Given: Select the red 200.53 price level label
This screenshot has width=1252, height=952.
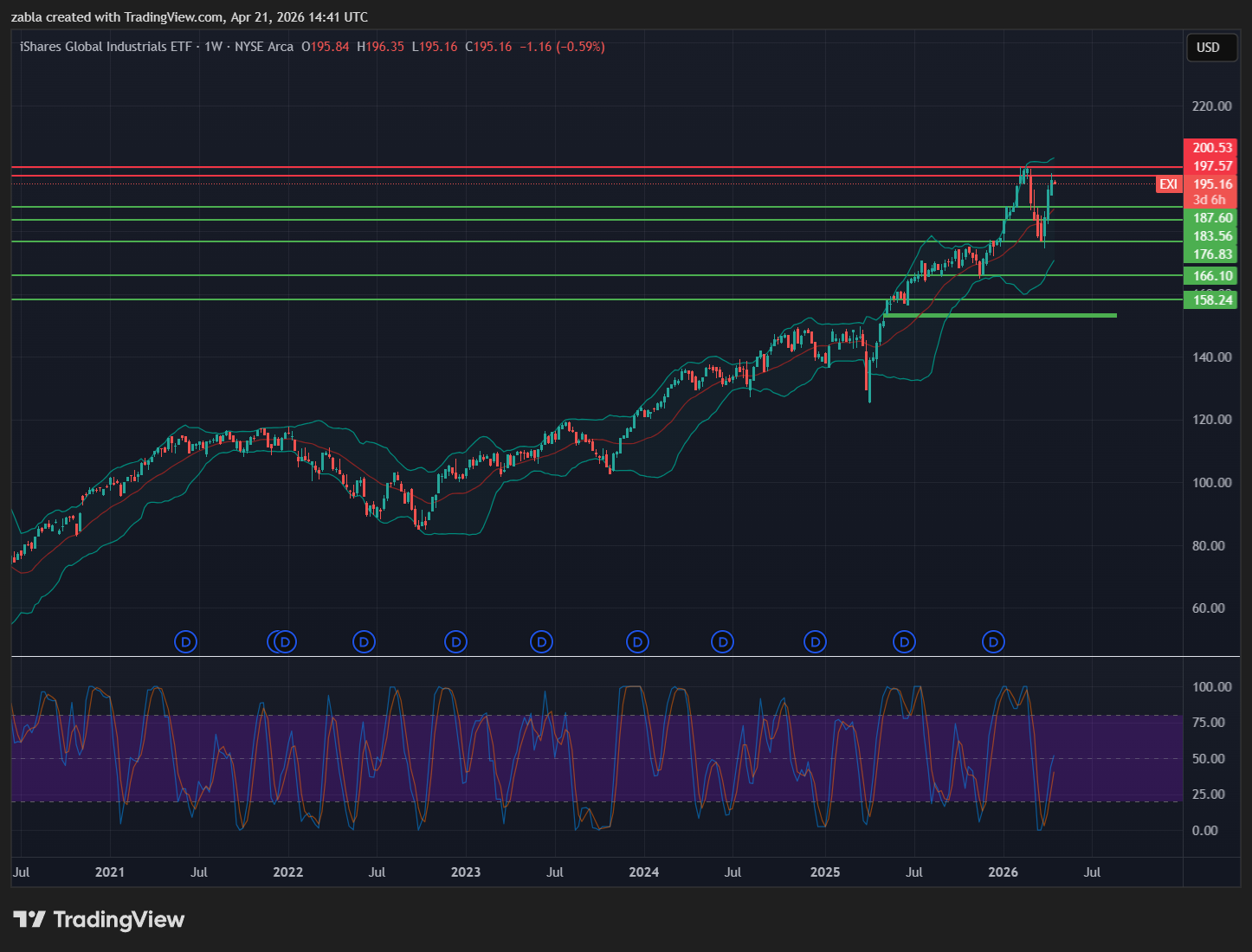Looking at the screenshot, I should point(1211,148).
